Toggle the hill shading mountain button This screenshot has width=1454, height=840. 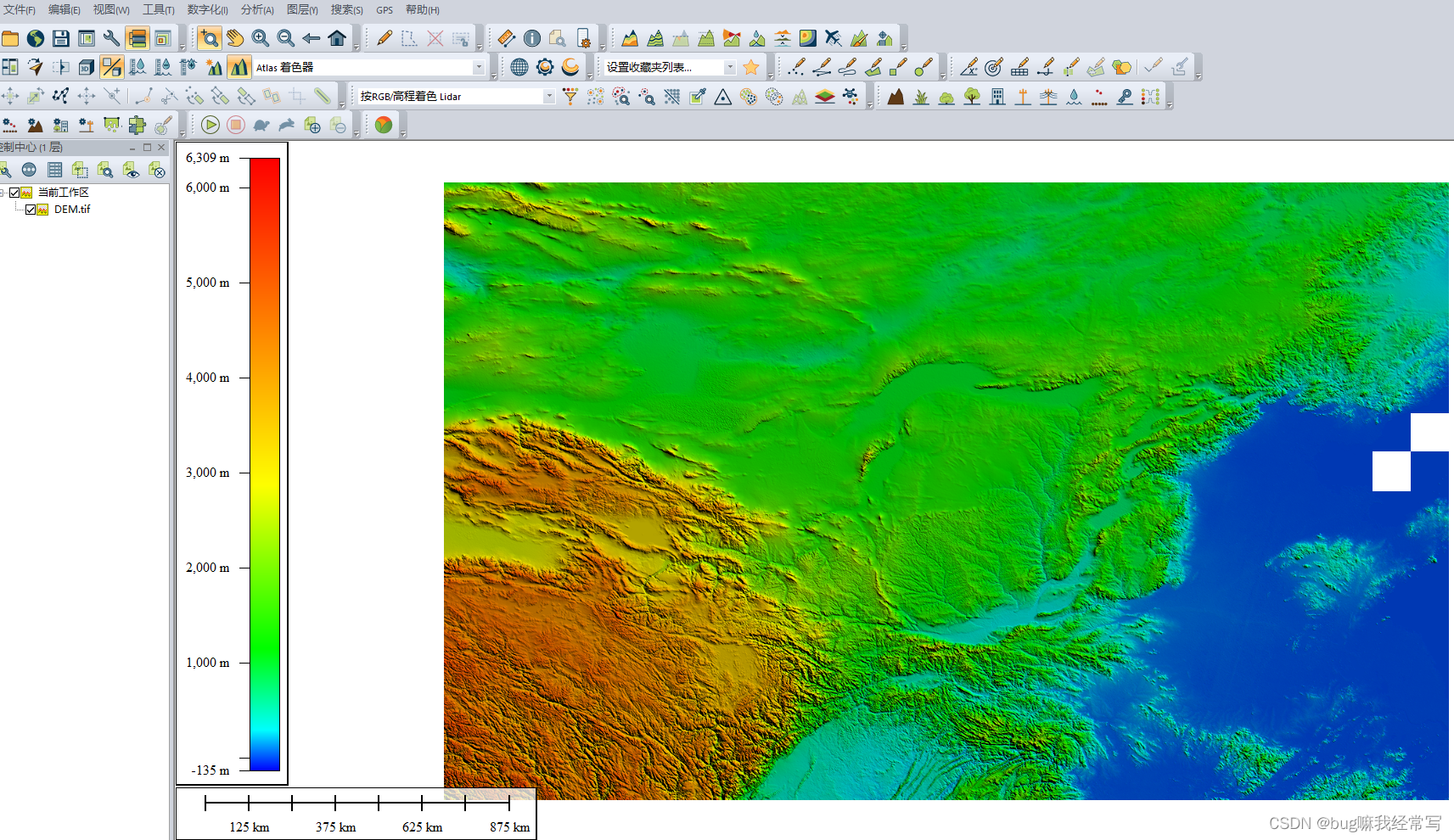click(239, 67)
